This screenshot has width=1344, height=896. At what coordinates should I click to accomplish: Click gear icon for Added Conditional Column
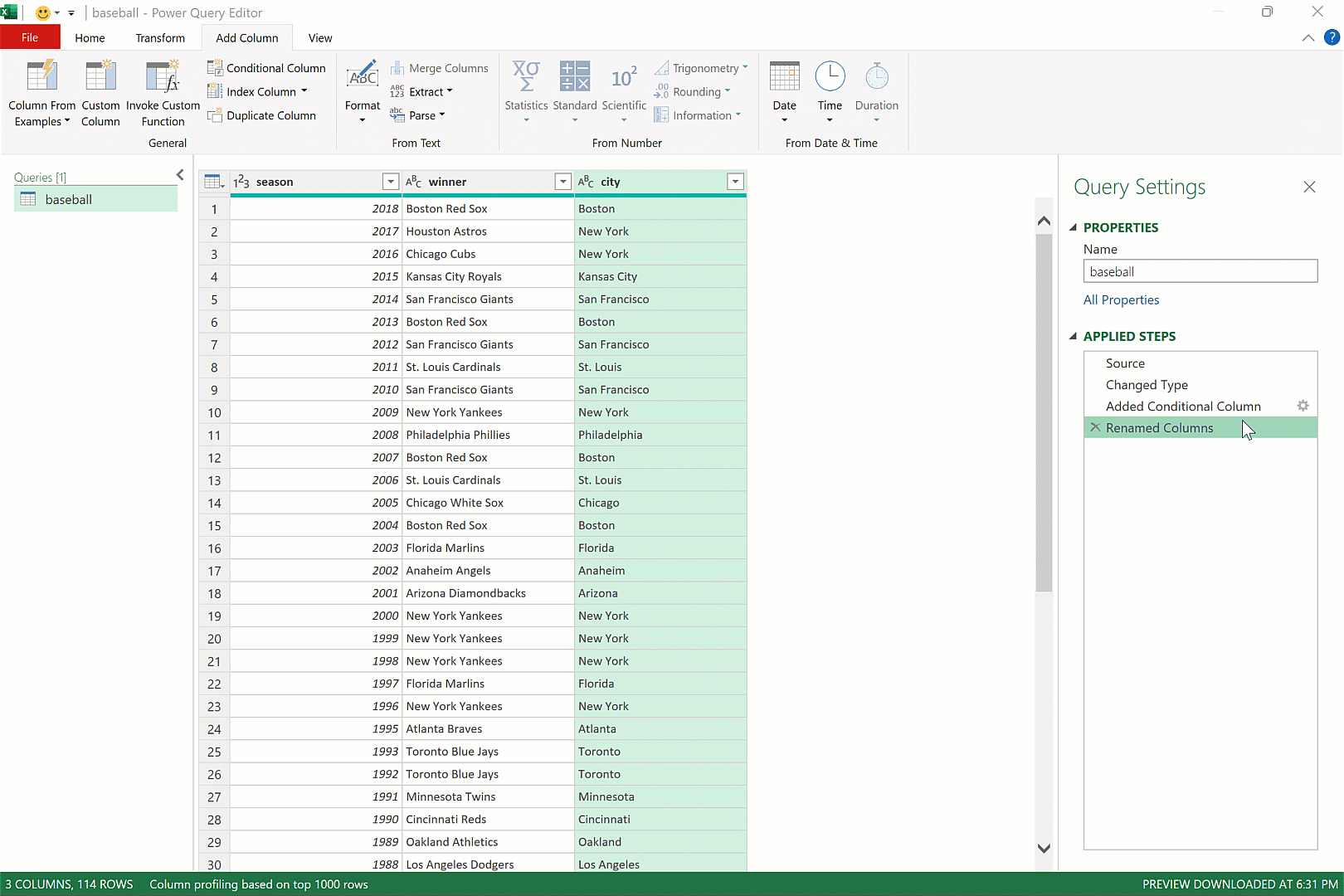coord(1303,406)
